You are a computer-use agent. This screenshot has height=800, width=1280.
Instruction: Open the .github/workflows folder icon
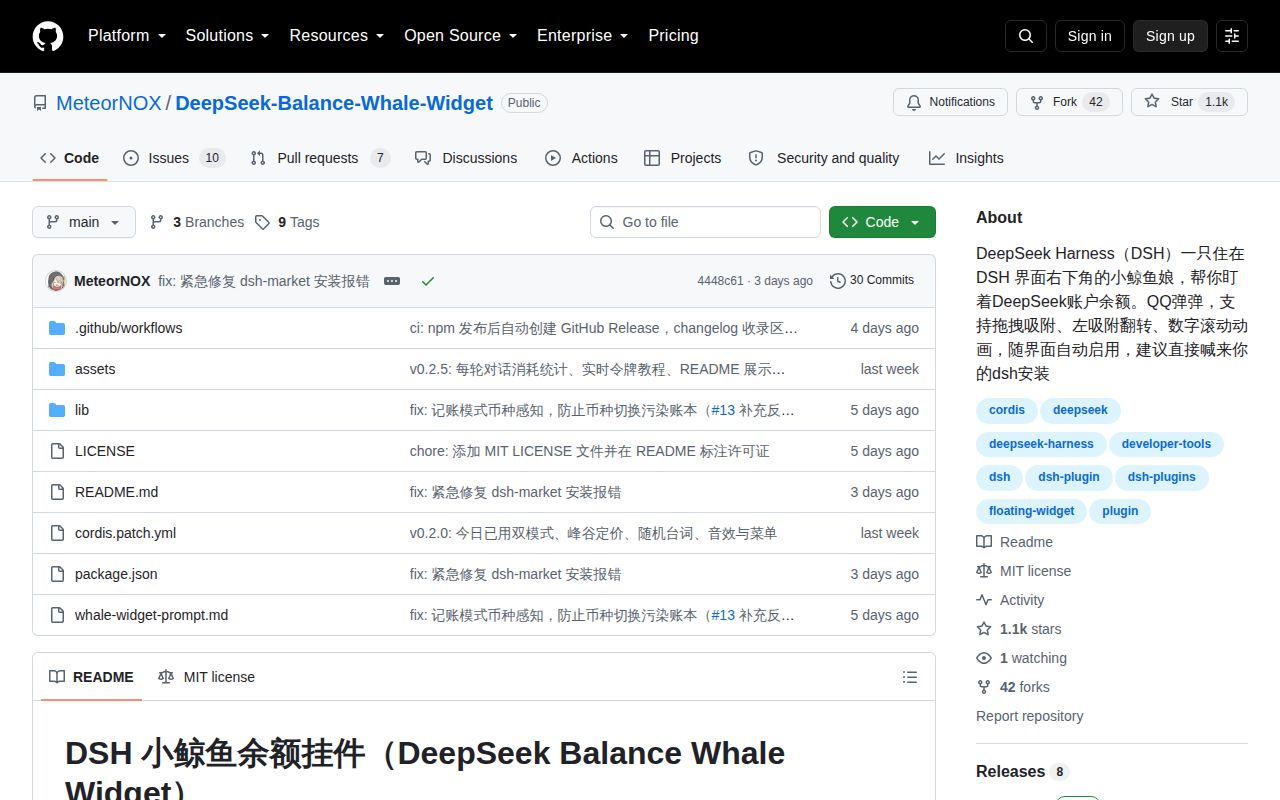57,328
